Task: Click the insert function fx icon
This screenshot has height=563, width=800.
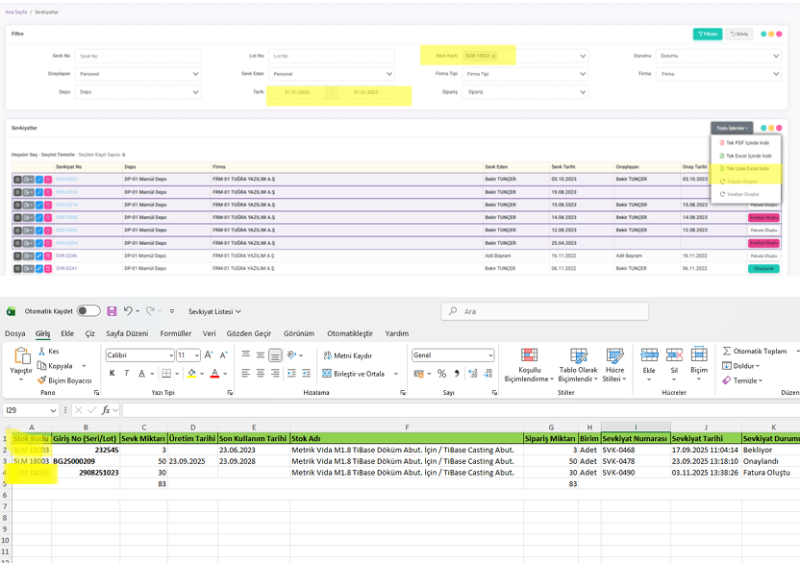Action: click(x=105, y=410)
